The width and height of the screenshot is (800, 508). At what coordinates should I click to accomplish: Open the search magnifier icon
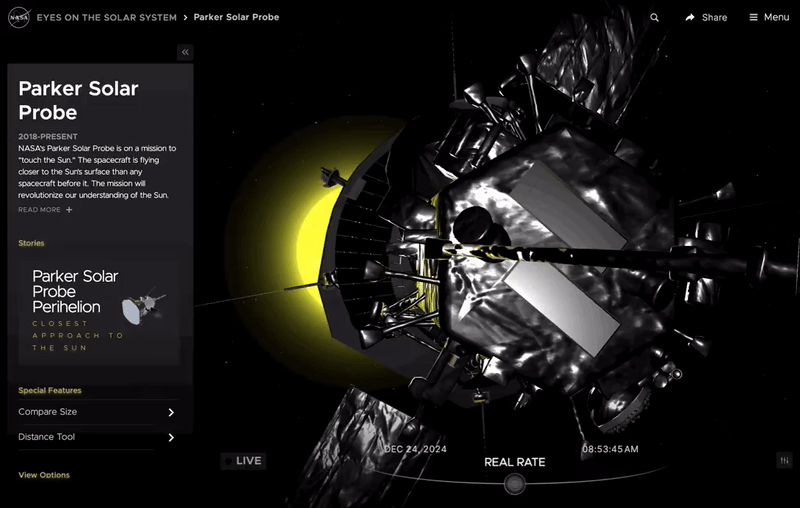click(x=654, y=17)
